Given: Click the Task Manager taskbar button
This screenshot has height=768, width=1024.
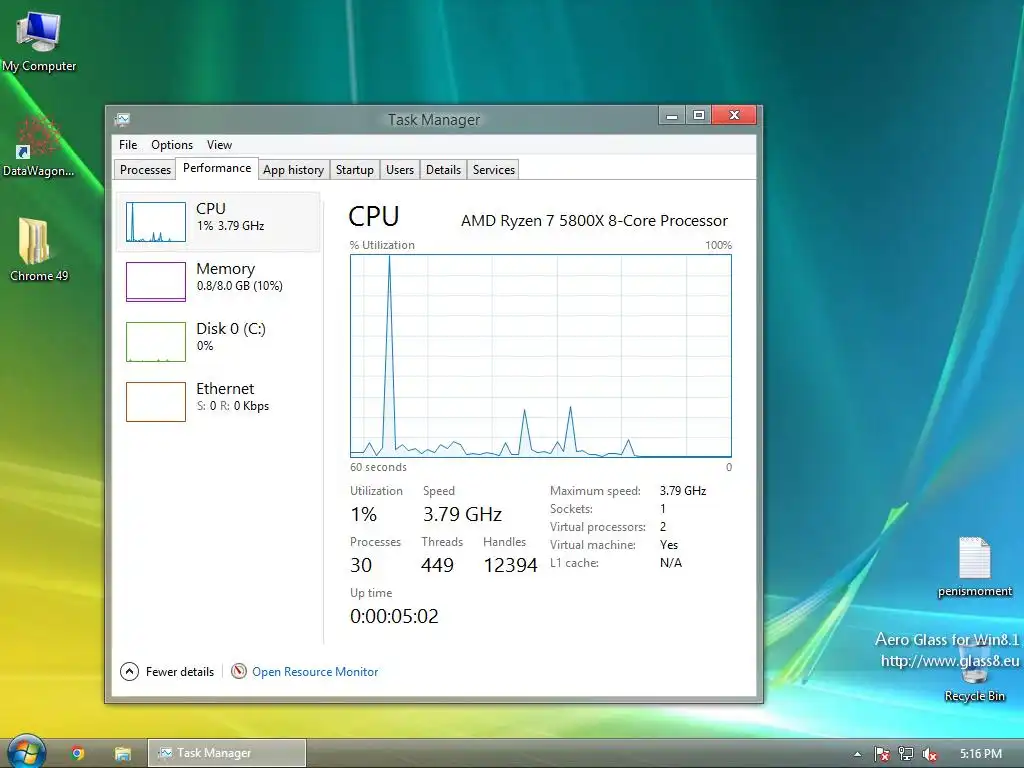Looking at the screenshot, I should click(227, 753).
